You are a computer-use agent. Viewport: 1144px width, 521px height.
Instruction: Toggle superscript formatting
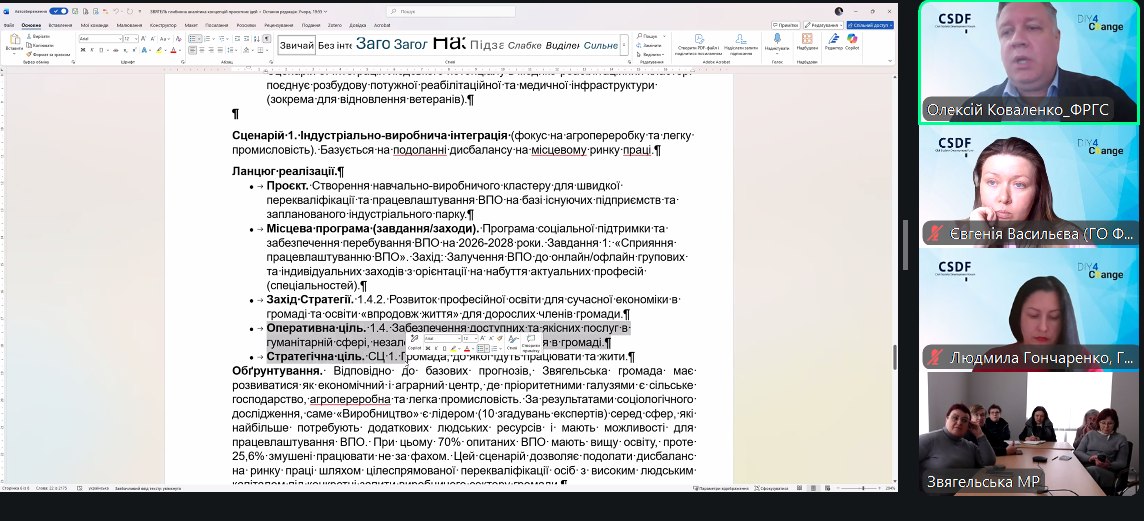coord(134,50)
